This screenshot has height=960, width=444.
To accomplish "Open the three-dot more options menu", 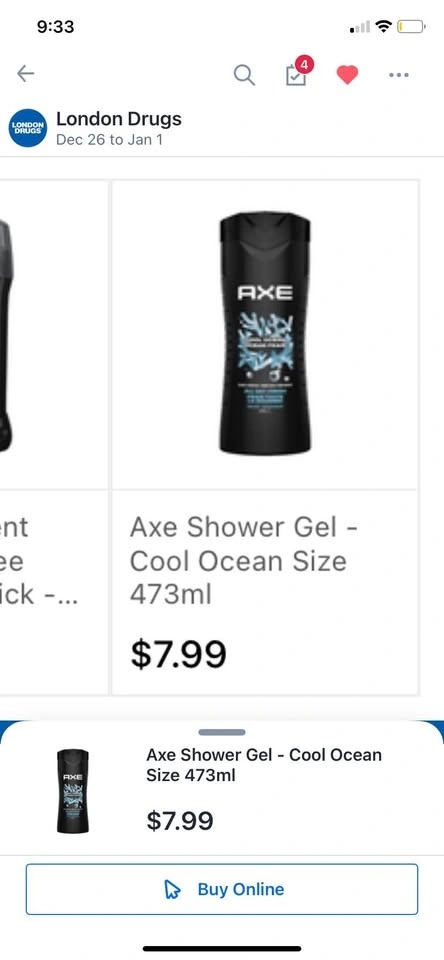I will [399, 75].
